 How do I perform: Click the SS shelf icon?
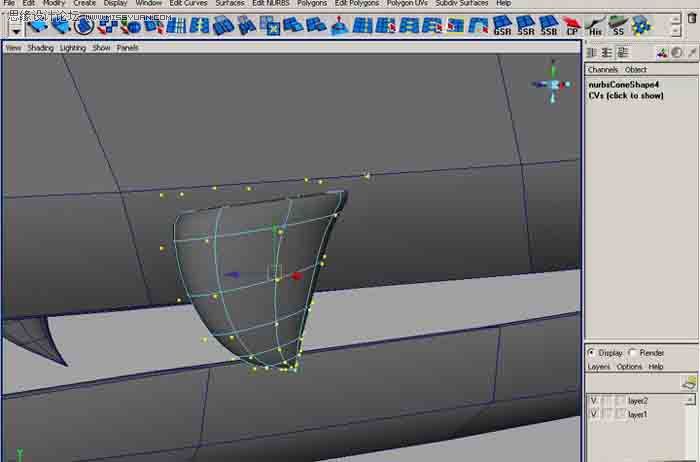point(618,25)
